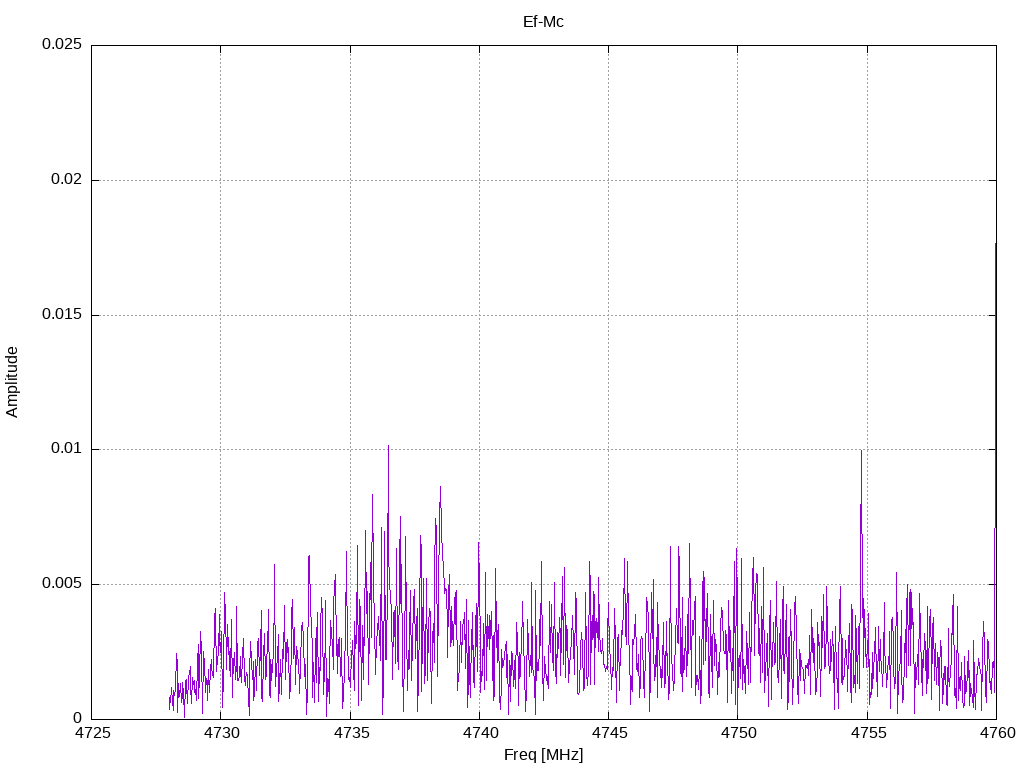The image size is (1024, 768).
Task: Click the 4760 x-axis tick label
Action: (996, 733)
